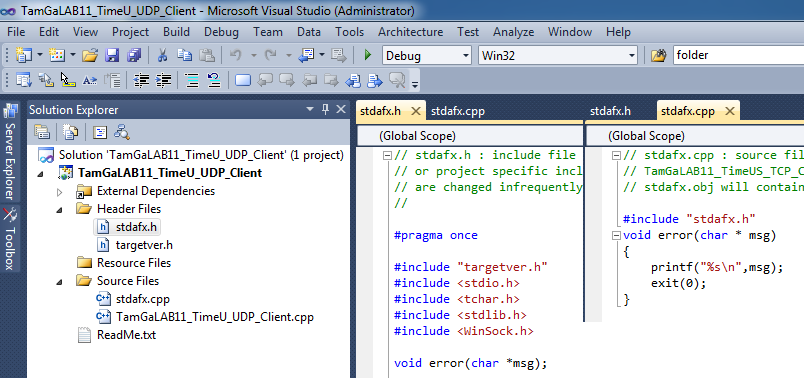Go to next bookmark icon

coord(287,80)
